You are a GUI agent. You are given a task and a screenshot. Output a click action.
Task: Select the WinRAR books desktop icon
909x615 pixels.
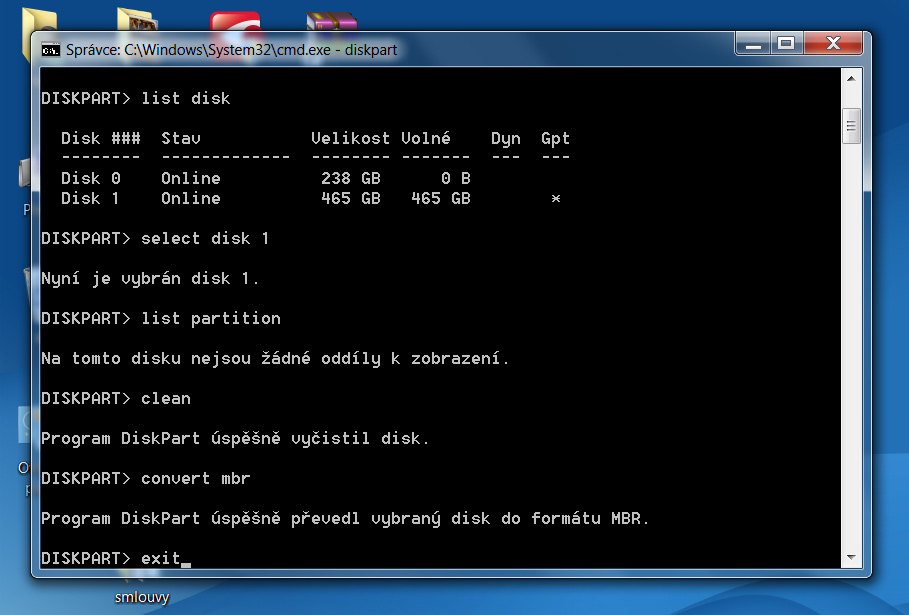pyautogui.click(x=332, y=21)
